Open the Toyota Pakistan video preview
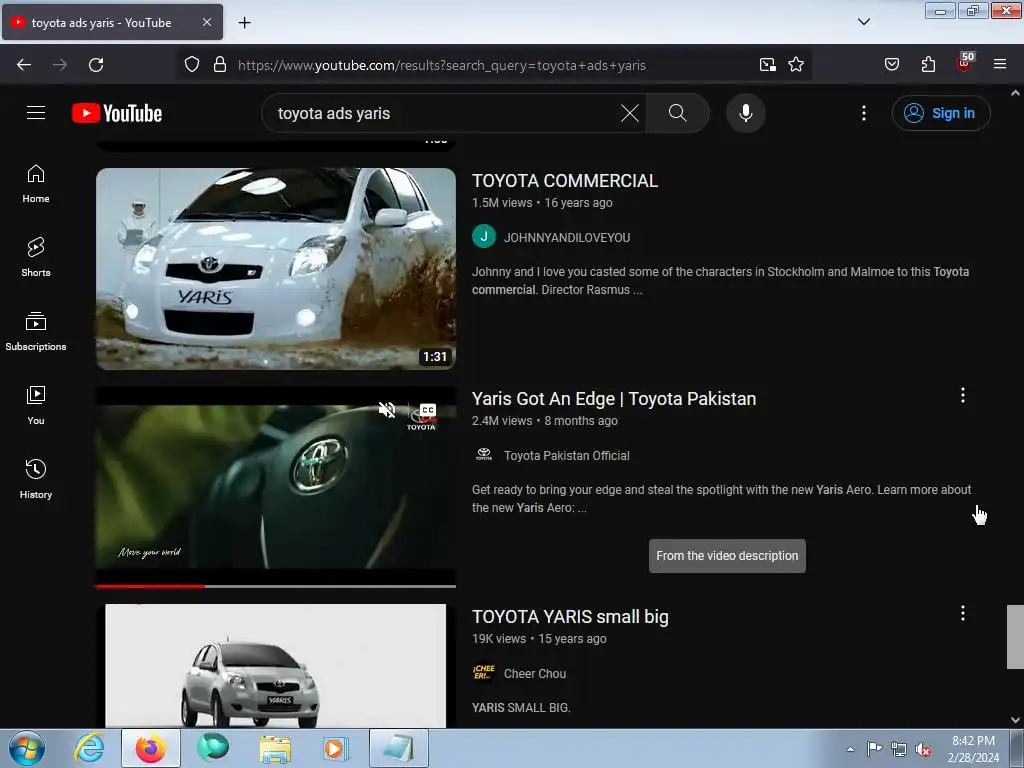Image resolution: width=1024 pixels, height=768 pixels. tap(276, 486)
